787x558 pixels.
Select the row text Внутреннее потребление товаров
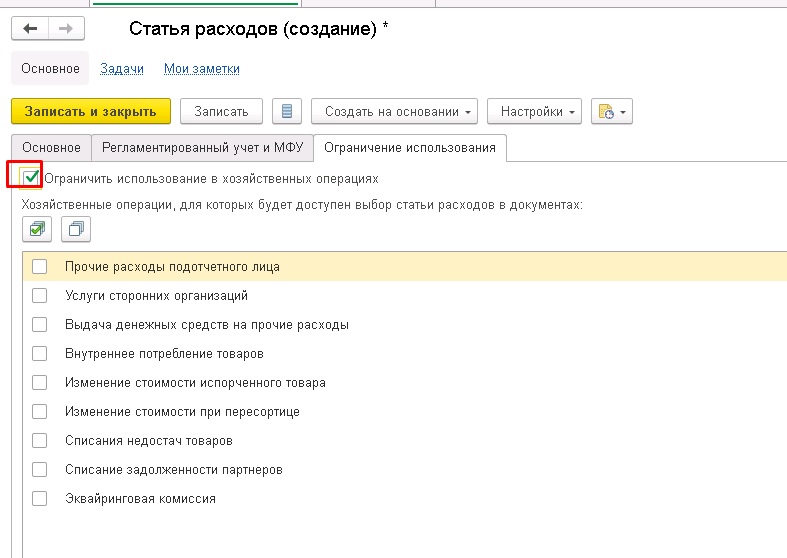pos(164,354)
